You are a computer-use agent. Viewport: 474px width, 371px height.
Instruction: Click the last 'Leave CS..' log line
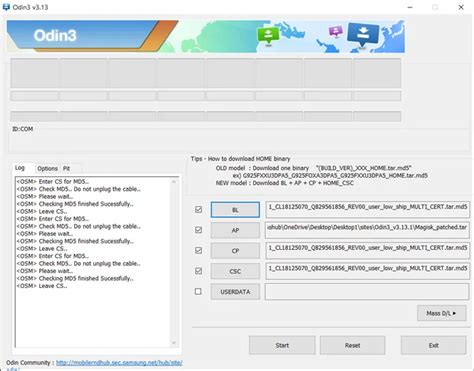pos(42,286)
